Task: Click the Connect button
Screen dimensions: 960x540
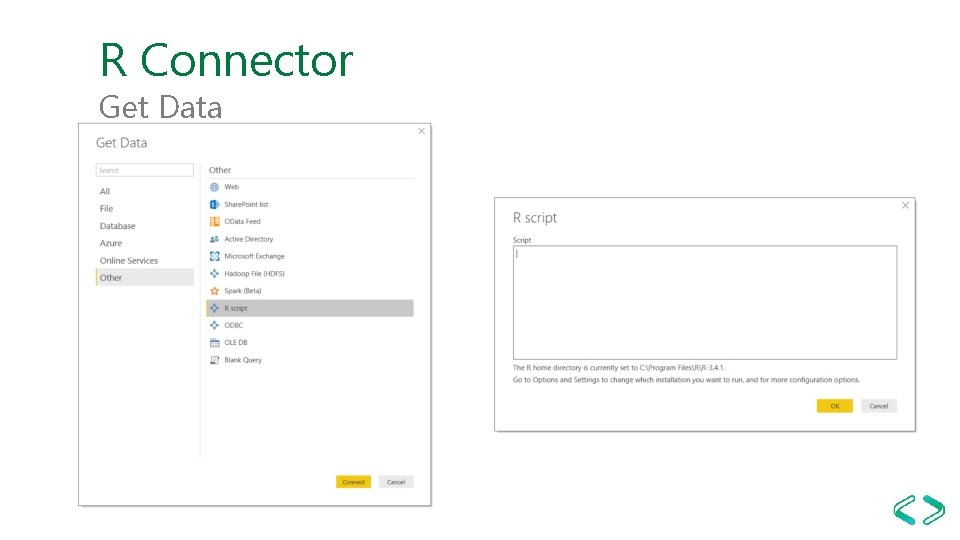Action: [353, 482]
